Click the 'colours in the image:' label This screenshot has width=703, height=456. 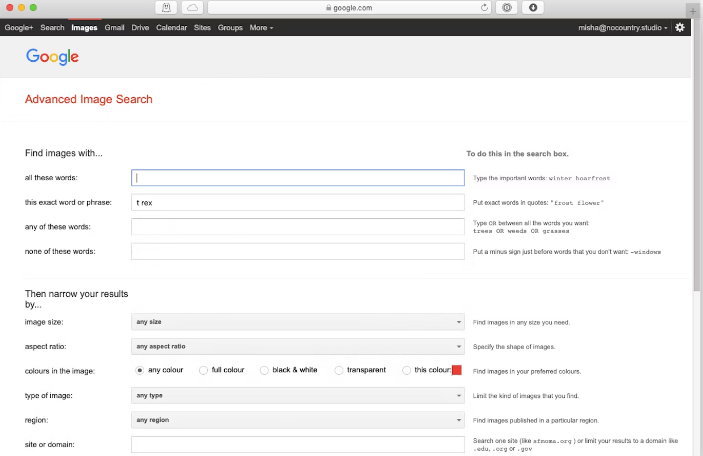point(60,371)
